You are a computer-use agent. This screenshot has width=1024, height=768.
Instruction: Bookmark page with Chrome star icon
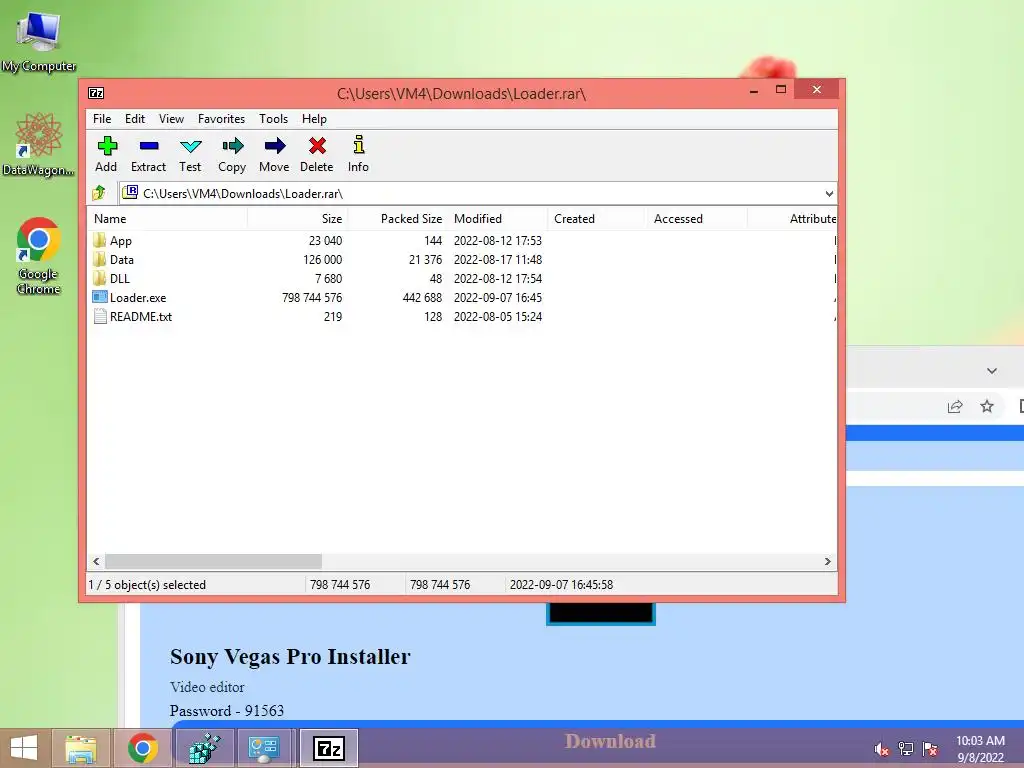tap(987, 406)
